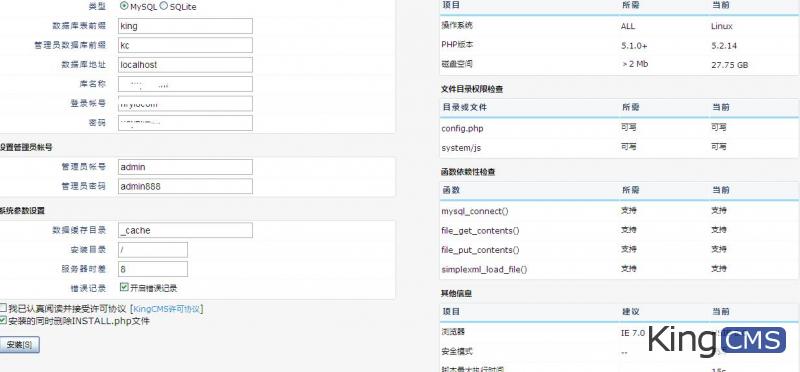Image resolution: width=800 pixels, height=372 pixels.
Task: Click the 登录帐号 login account field
Action: pyautogui.click(x=185, y=104)
